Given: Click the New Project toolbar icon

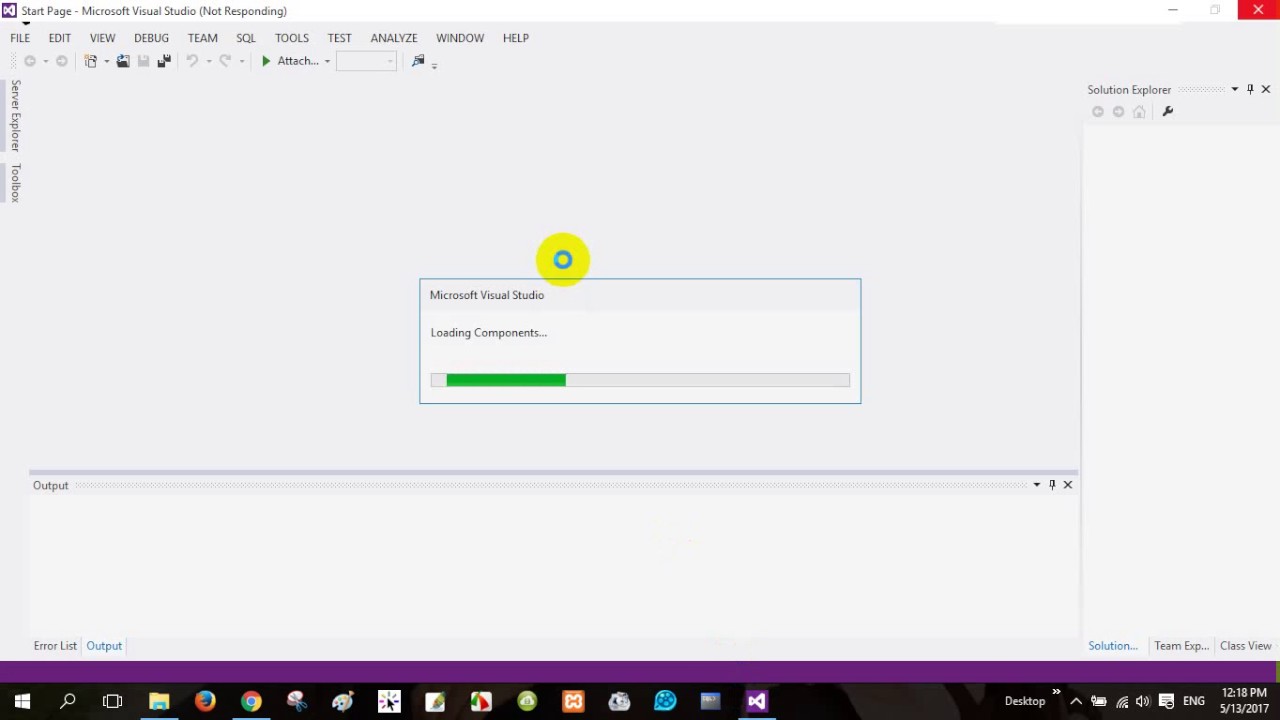Looking at the screenshot, I should coord(91,61).
